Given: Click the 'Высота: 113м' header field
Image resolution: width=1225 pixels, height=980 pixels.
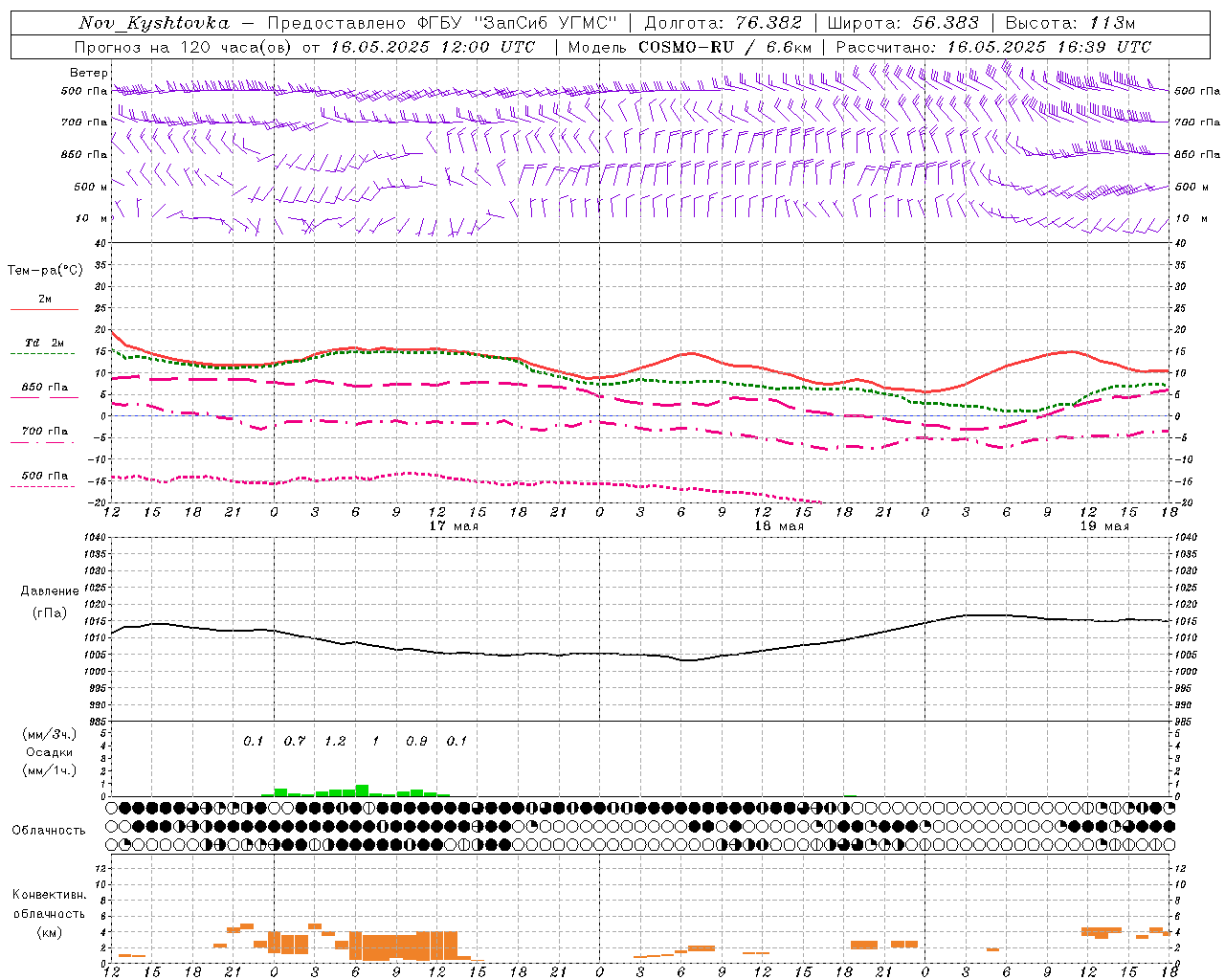Looking at the screenshot, I should pyautogui.click(x=1070, y=23).
